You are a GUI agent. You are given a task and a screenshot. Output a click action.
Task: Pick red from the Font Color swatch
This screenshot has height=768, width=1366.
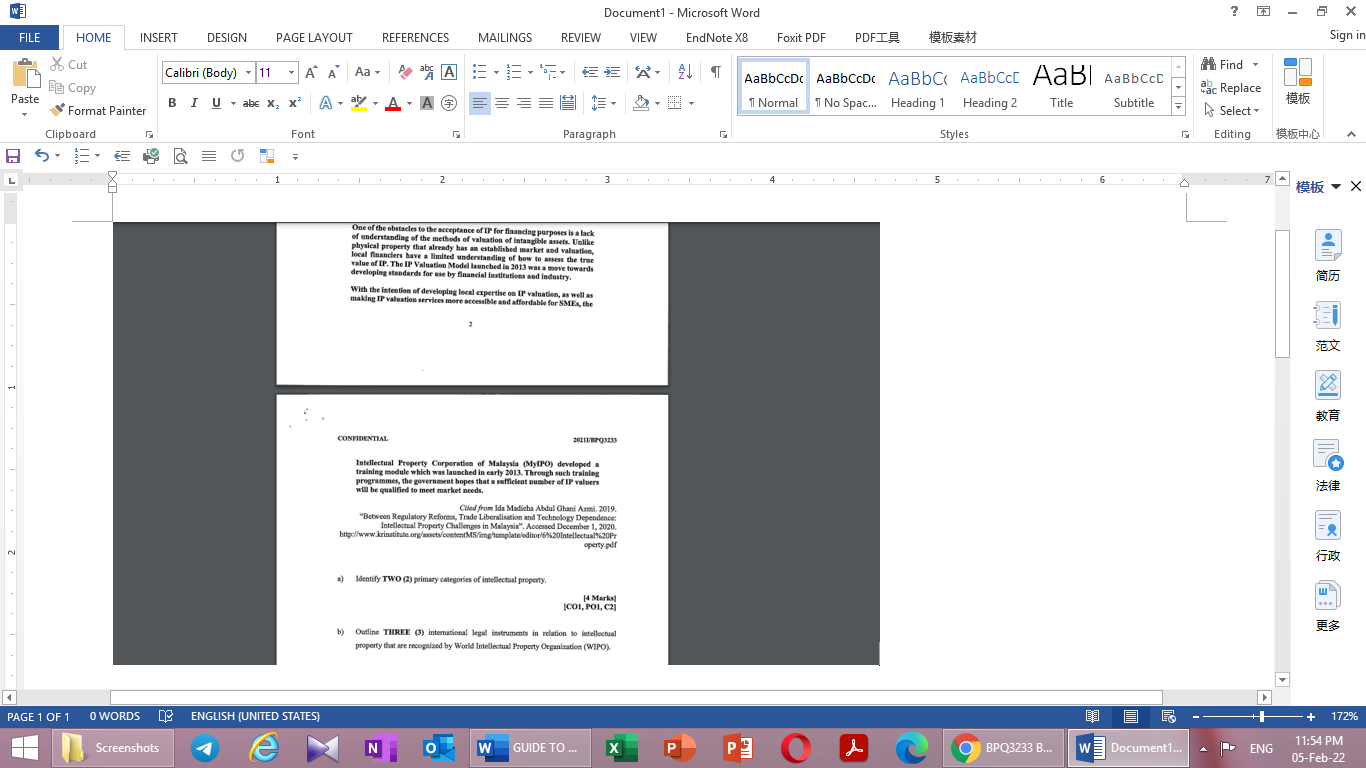point(393,103)
